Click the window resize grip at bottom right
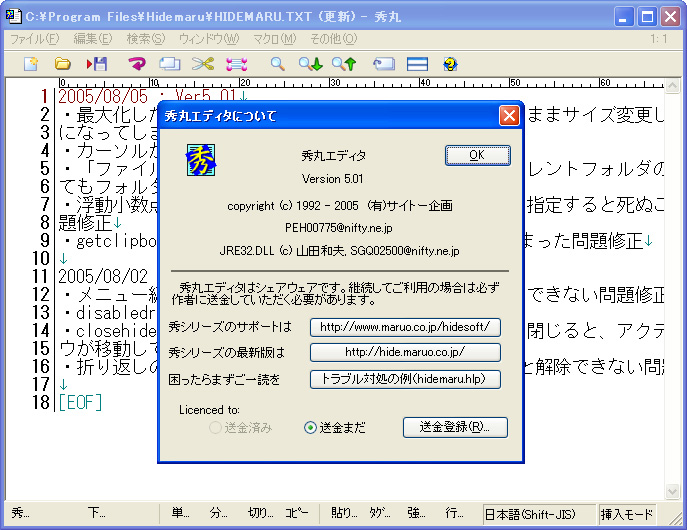The width and height of the screenshot is (687, 530). click(675, 518)
